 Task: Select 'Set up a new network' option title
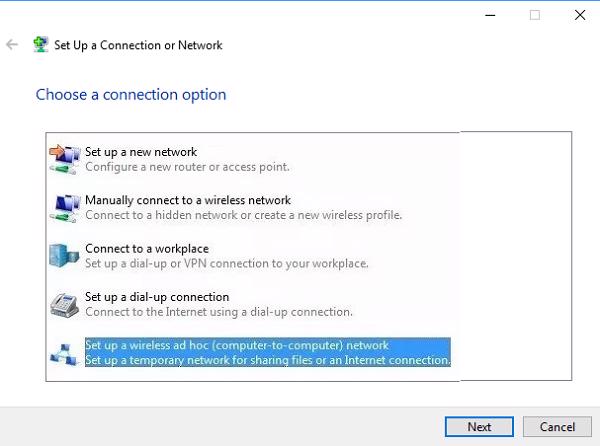click(141, 152)
